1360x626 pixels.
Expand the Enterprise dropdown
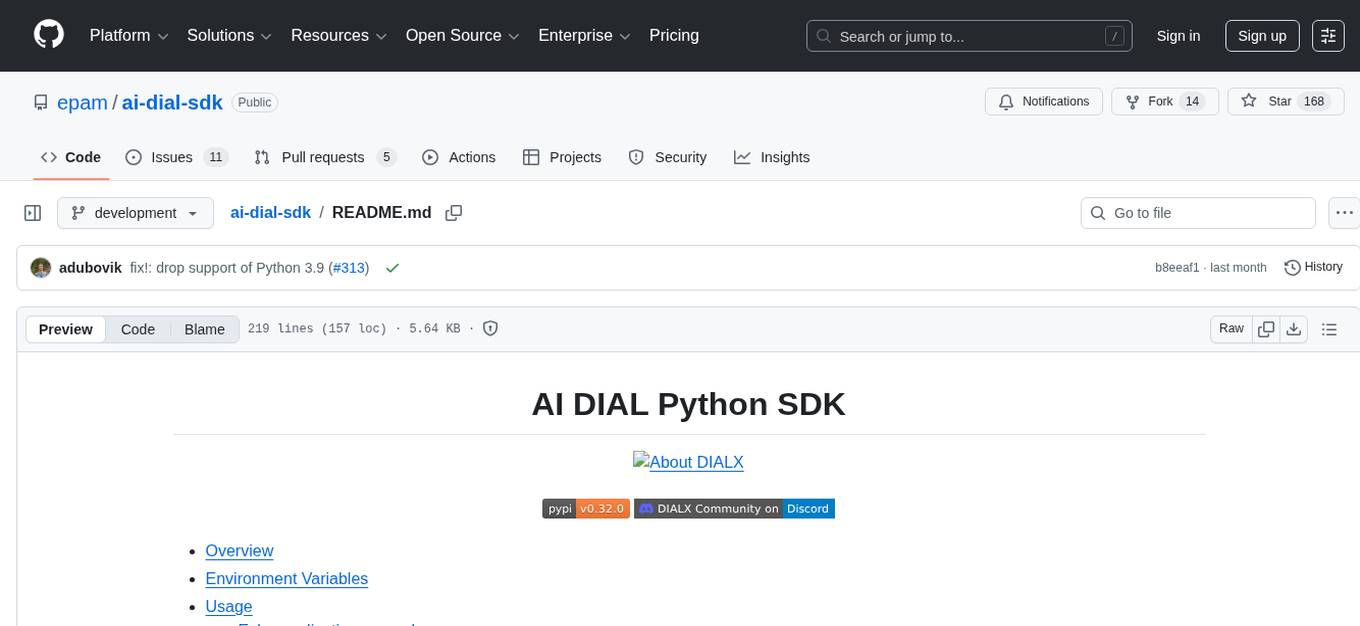[x=584, y=35]
